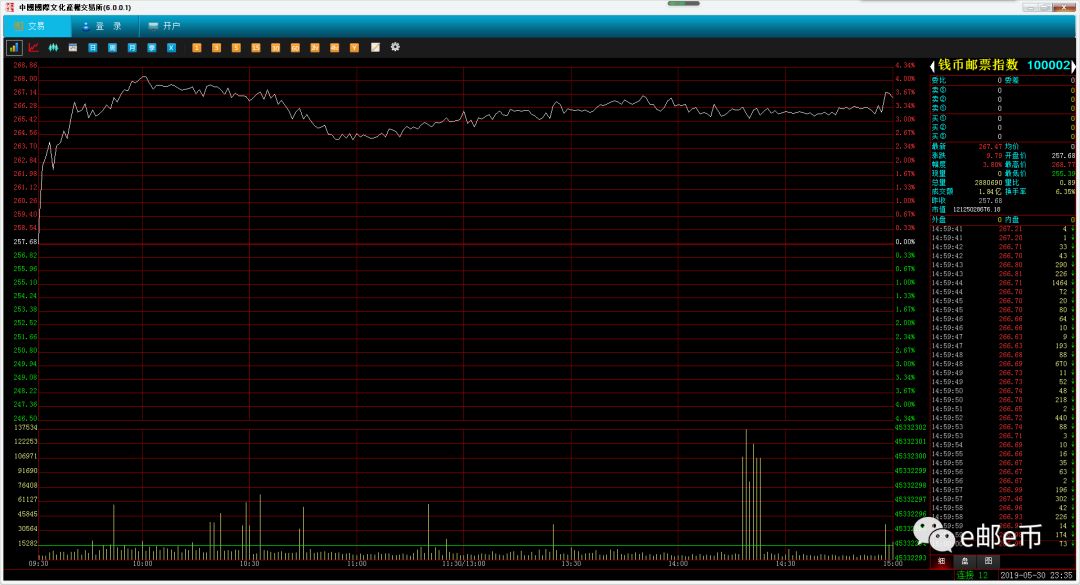Select the weekly 周 period icon

[112, 48]
